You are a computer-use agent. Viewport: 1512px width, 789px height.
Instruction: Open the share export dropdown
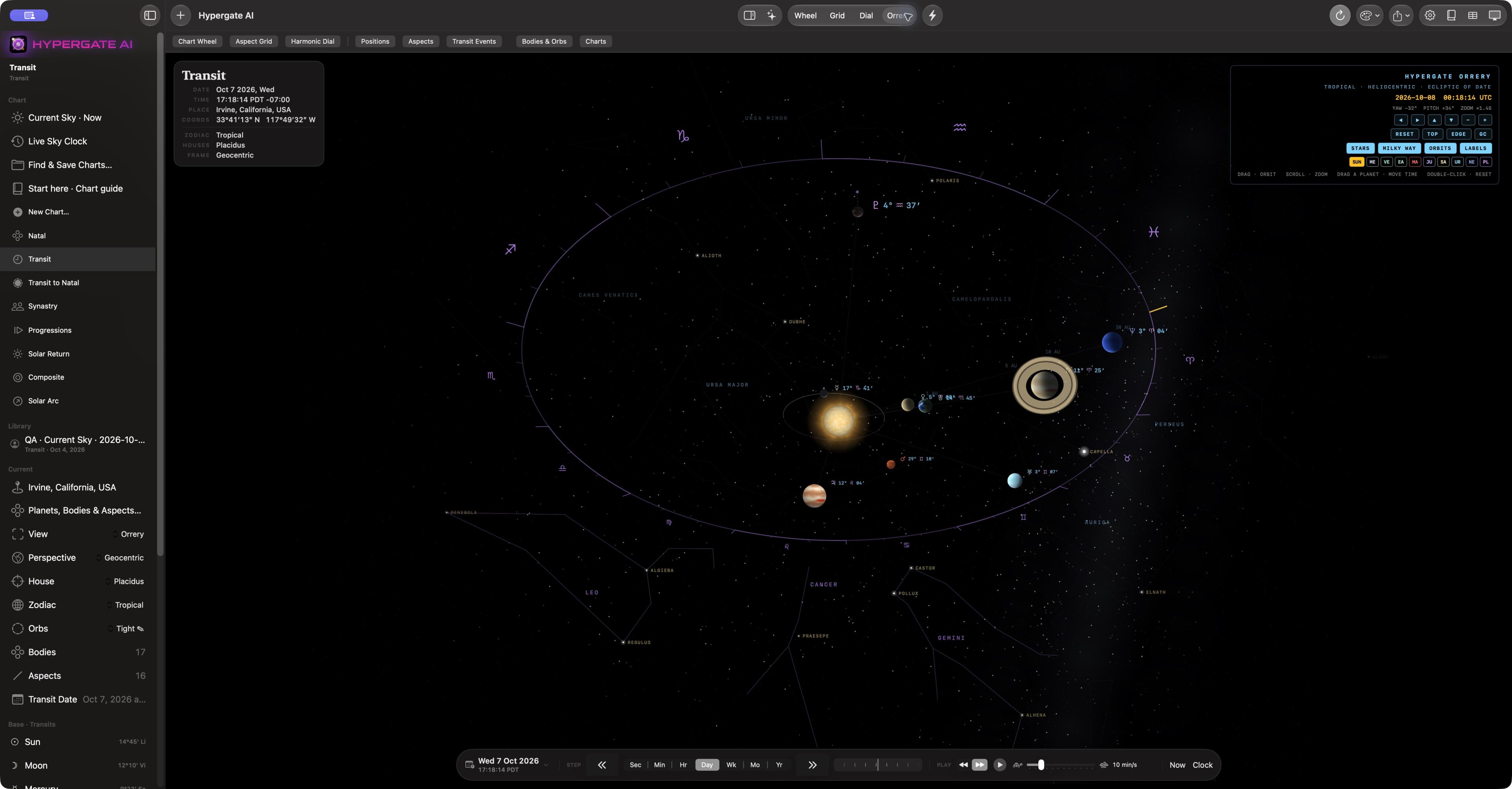1401,15
